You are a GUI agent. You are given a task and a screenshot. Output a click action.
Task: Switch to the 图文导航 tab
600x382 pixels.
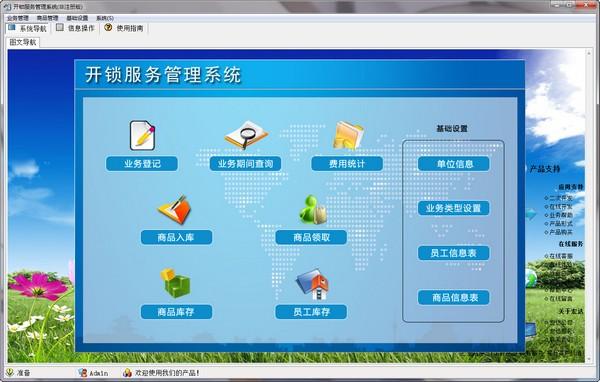tap(23, 42)
